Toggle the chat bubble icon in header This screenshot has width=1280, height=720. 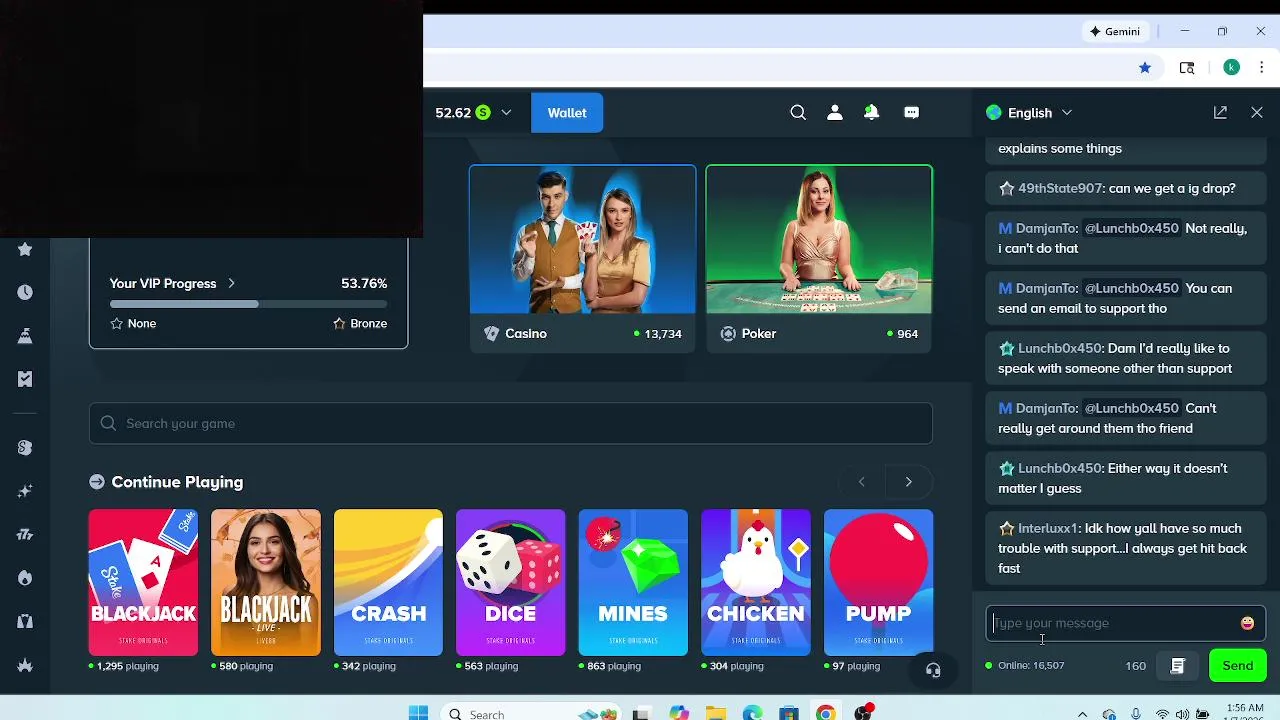pyautogui.click(x=911, y=113)
